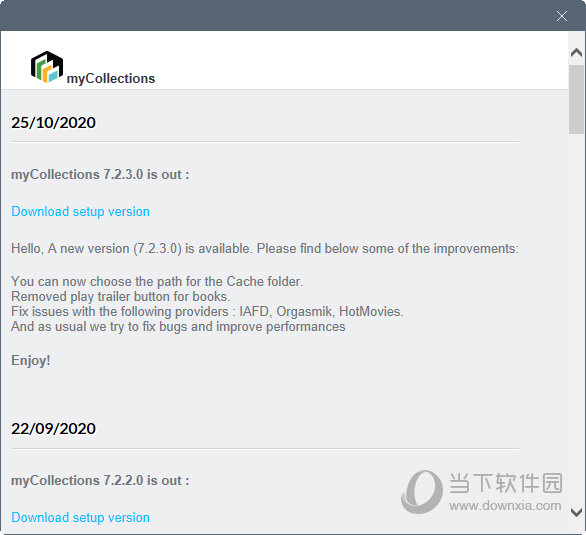Click "myCollections 7.2.2.0 is out :" heading
586x535 pixels.
pos(100,480)
